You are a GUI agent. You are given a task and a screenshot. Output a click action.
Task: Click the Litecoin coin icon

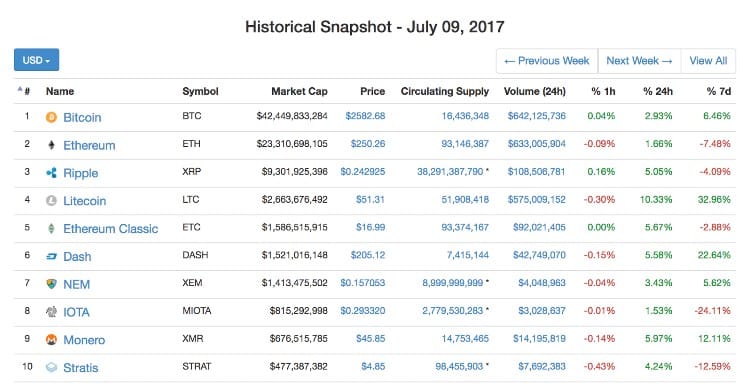51,201
